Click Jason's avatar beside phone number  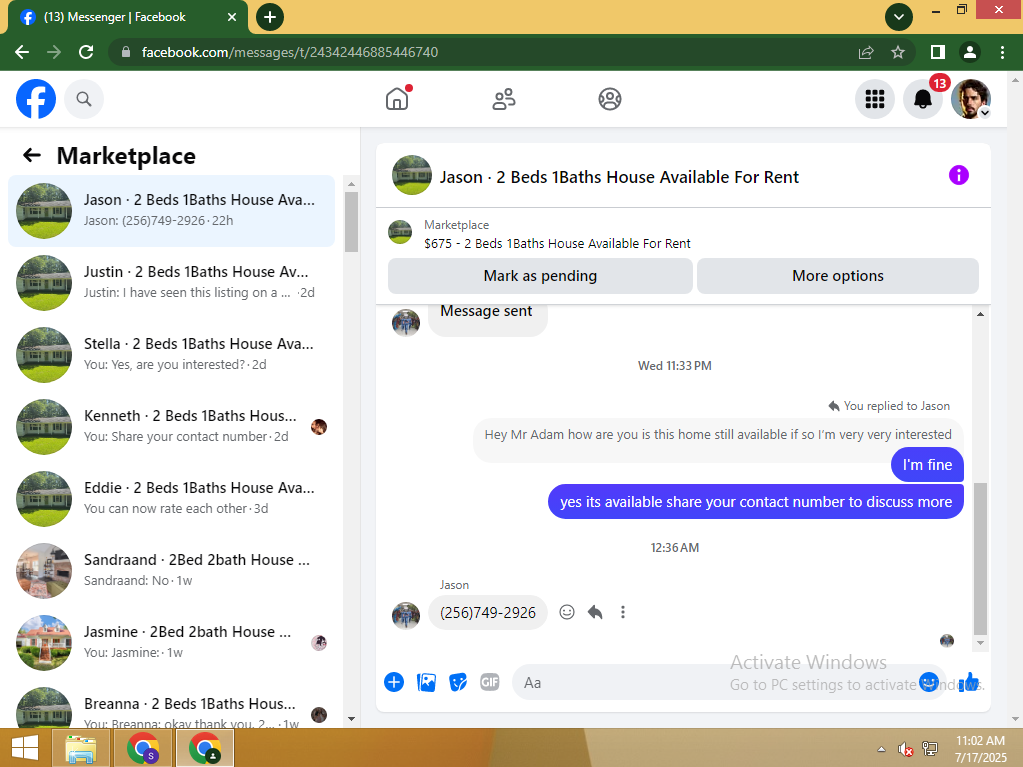pos(406,615)
